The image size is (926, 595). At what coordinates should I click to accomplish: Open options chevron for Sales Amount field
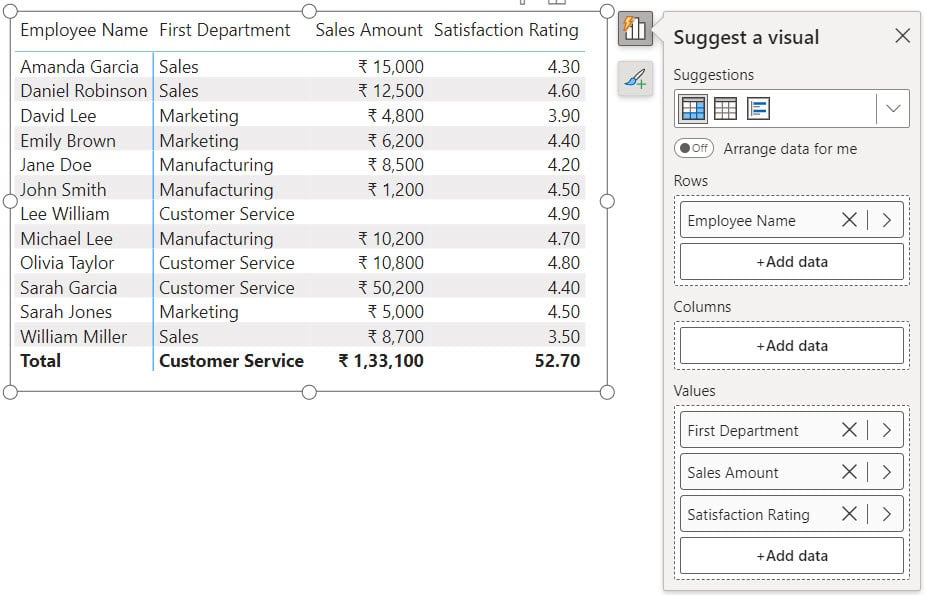pyautogui.click(x=886, y=472)
